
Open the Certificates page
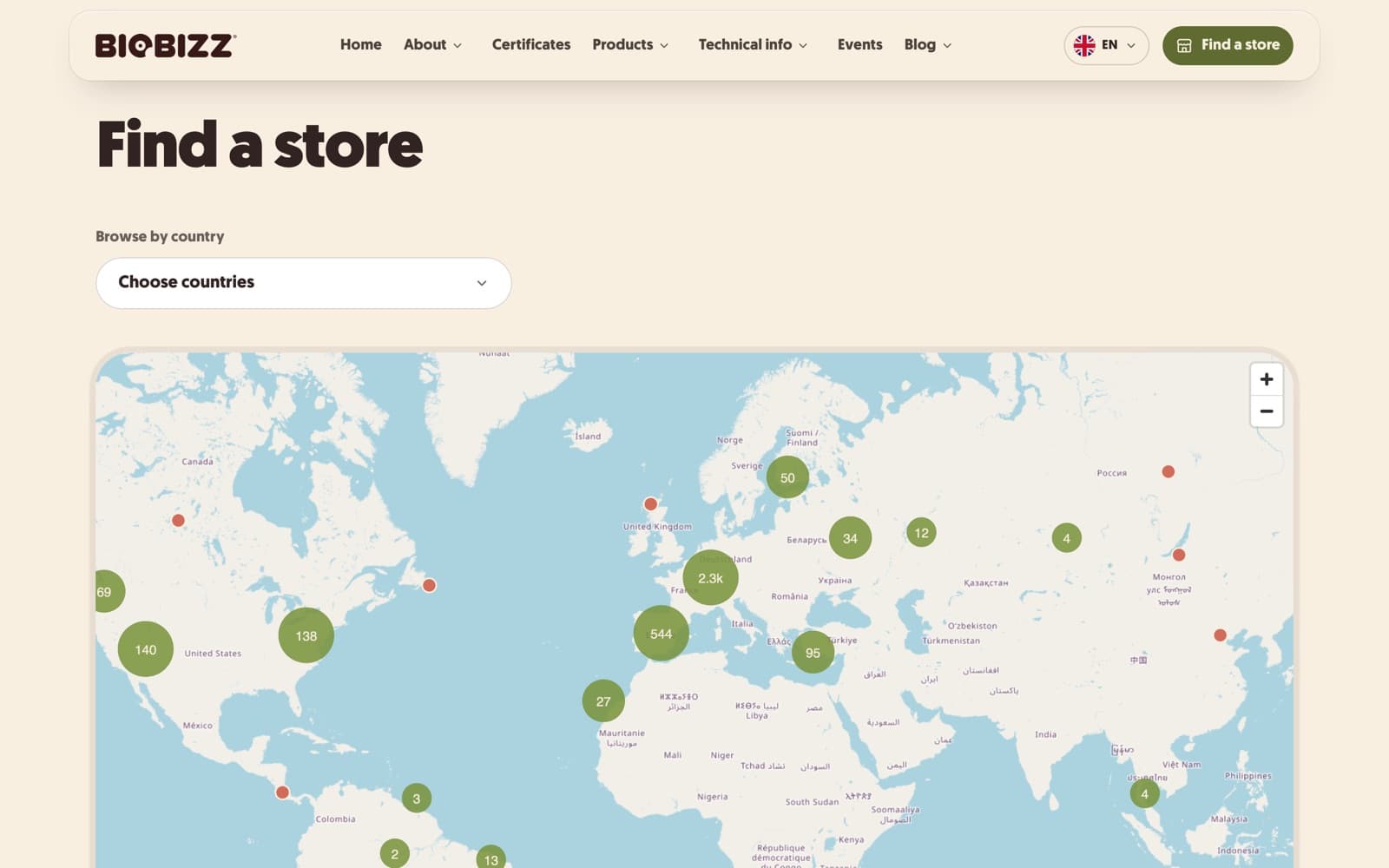click(531, 45)
